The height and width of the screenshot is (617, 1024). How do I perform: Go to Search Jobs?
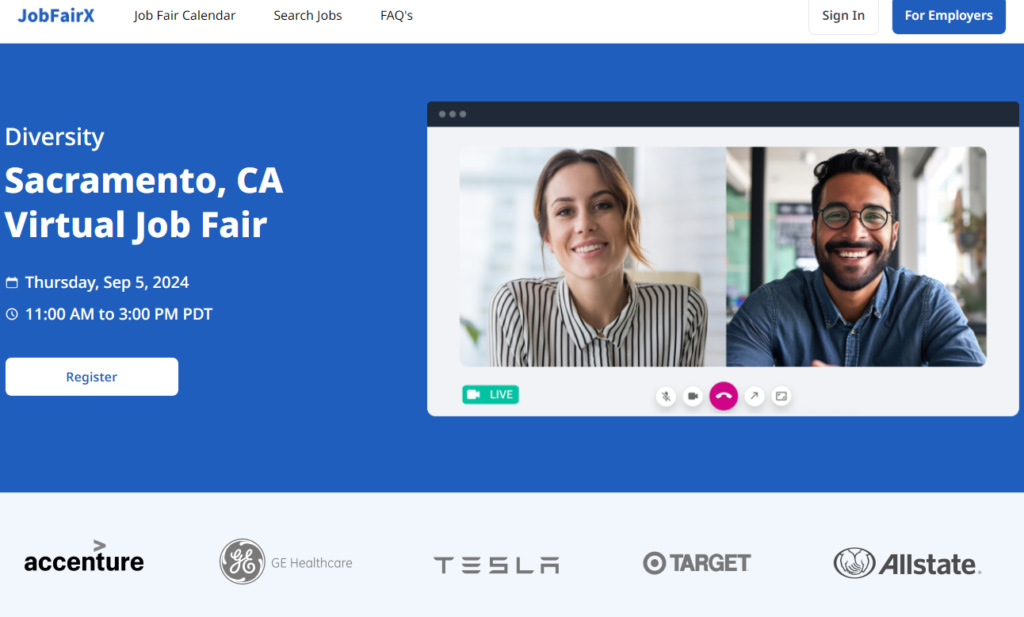[x=308, y=16]
